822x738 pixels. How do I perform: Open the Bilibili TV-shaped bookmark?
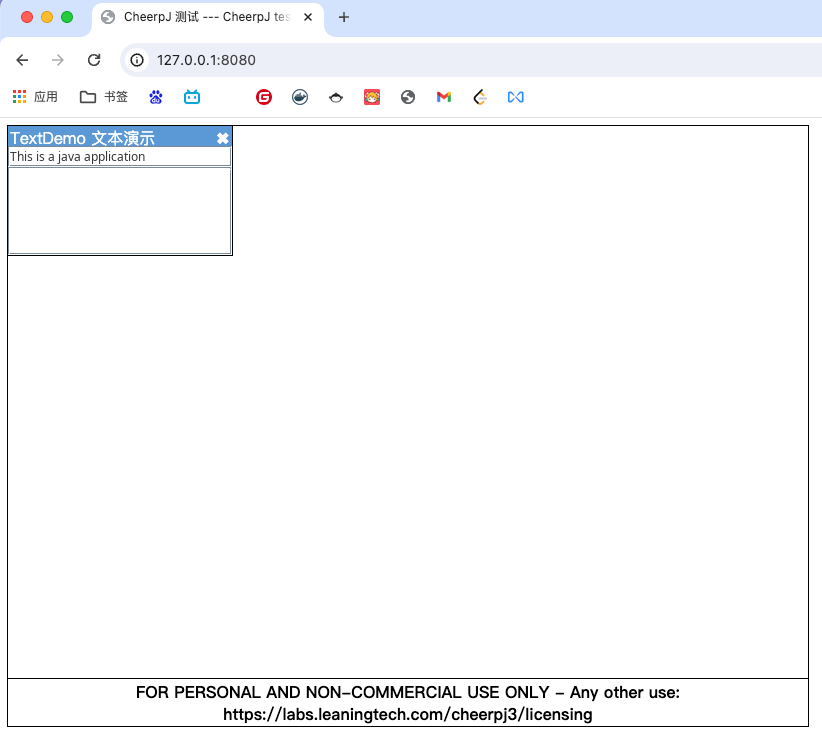coord(192,97)
